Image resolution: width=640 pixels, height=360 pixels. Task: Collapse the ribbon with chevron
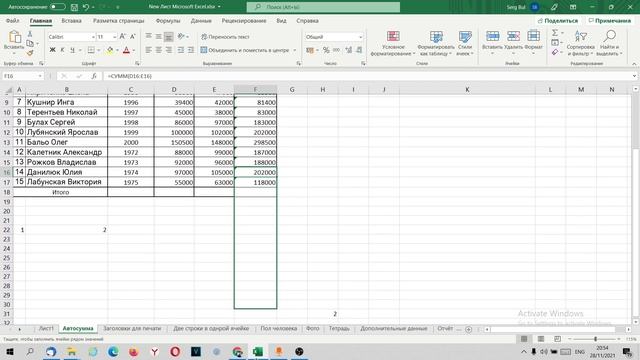click(634, 64)
